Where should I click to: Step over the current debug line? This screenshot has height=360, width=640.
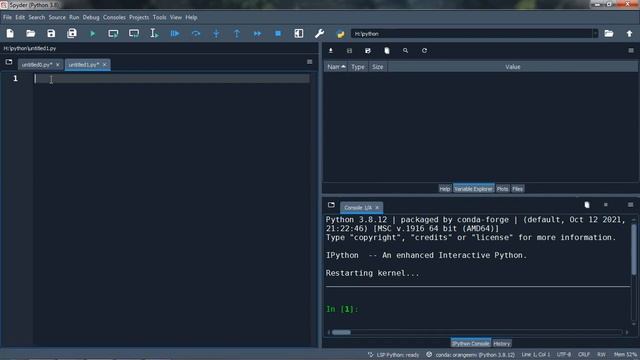click(196, 33)
